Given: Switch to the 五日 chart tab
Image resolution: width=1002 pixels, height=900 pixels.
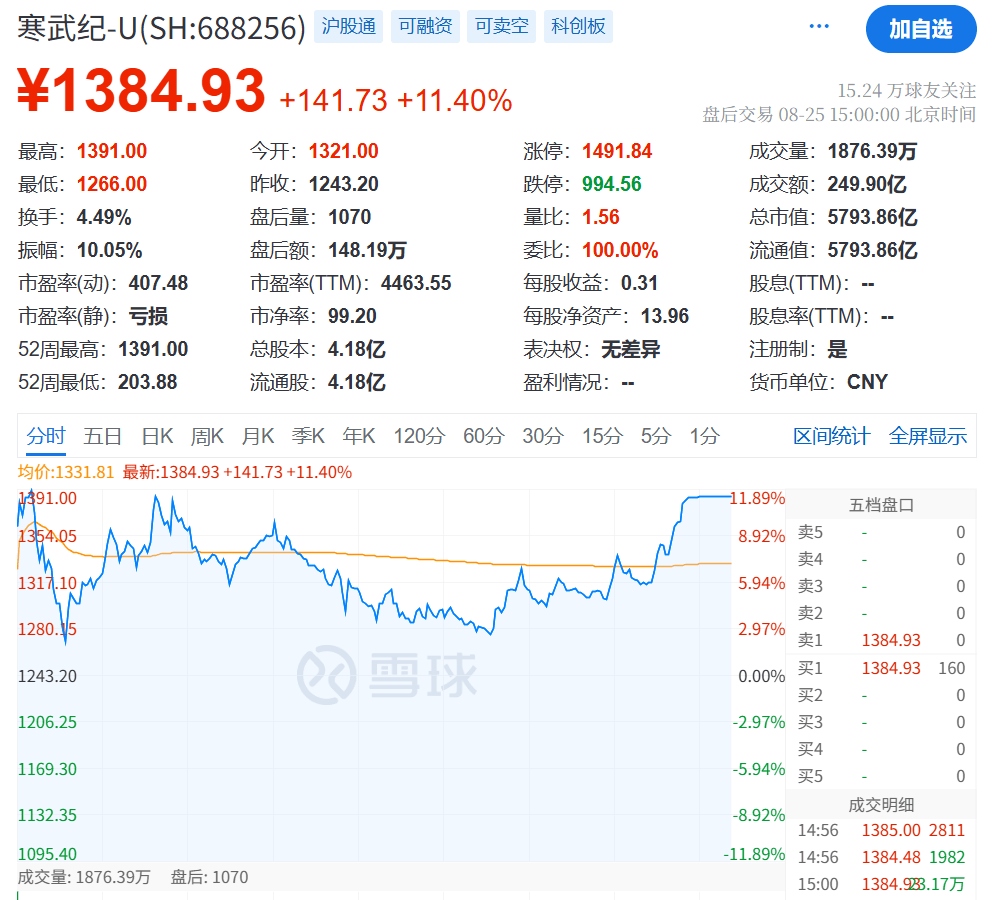Looking at the screenshot, I should (102, 437).
